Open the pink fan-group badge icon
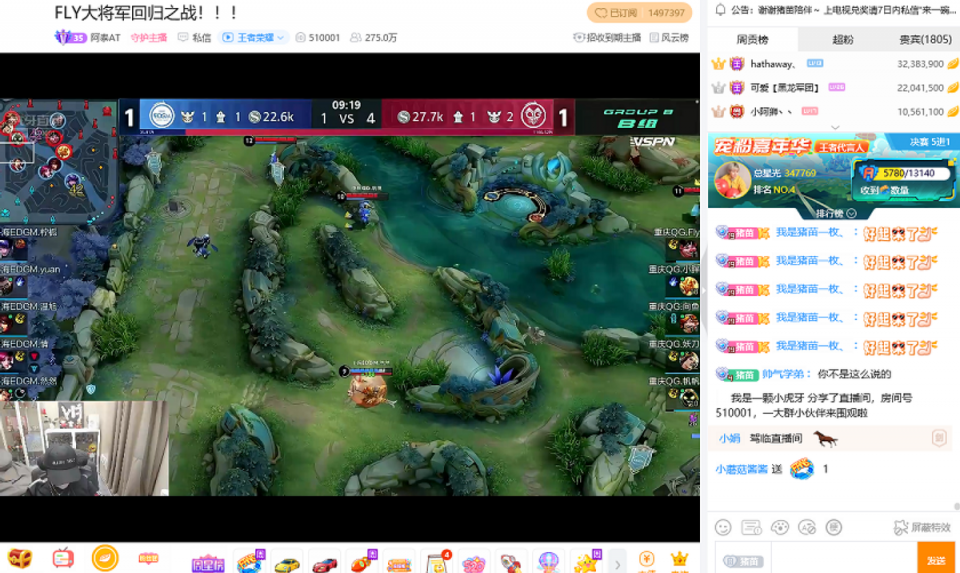 (148, 558)
